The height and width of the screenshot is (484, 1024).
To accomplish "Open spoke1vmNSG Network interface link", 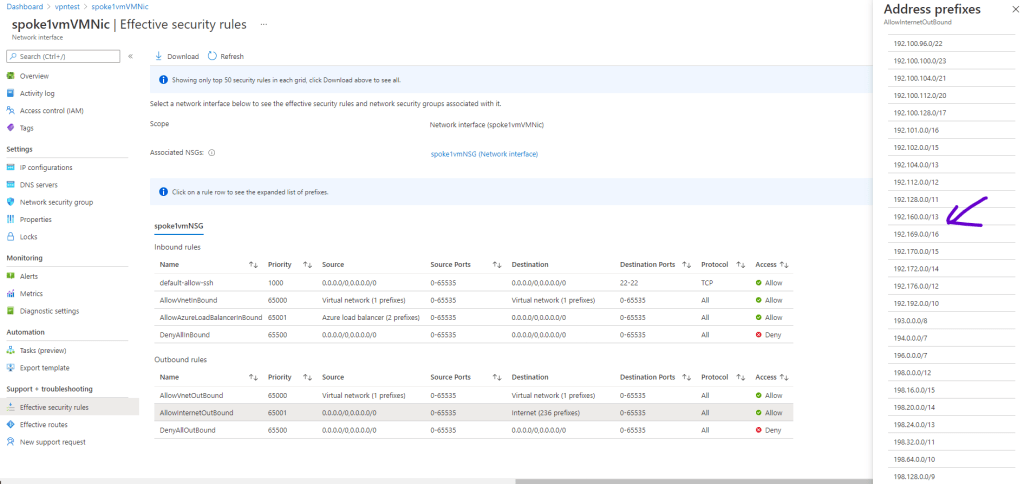I will [484, 154].
